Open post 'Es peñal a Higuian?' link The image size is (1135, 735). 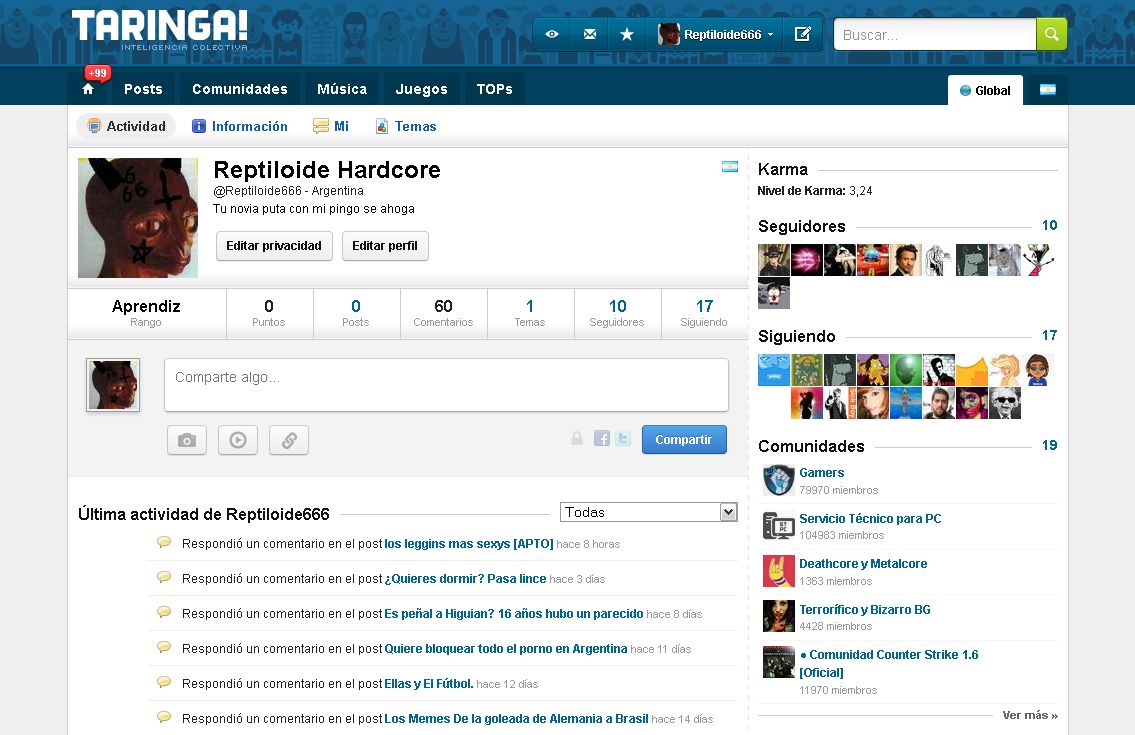click(514, 613)
